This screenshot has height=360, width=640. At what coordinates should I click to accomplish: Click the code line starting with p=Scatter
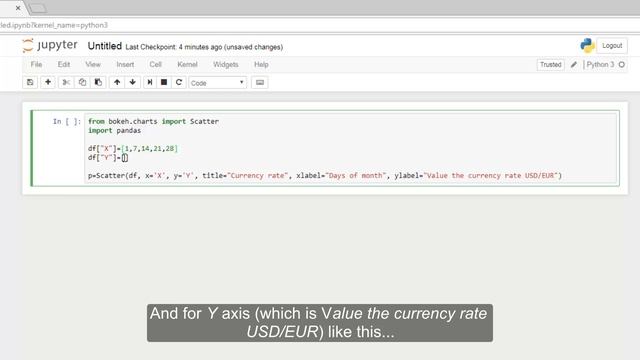325,176
